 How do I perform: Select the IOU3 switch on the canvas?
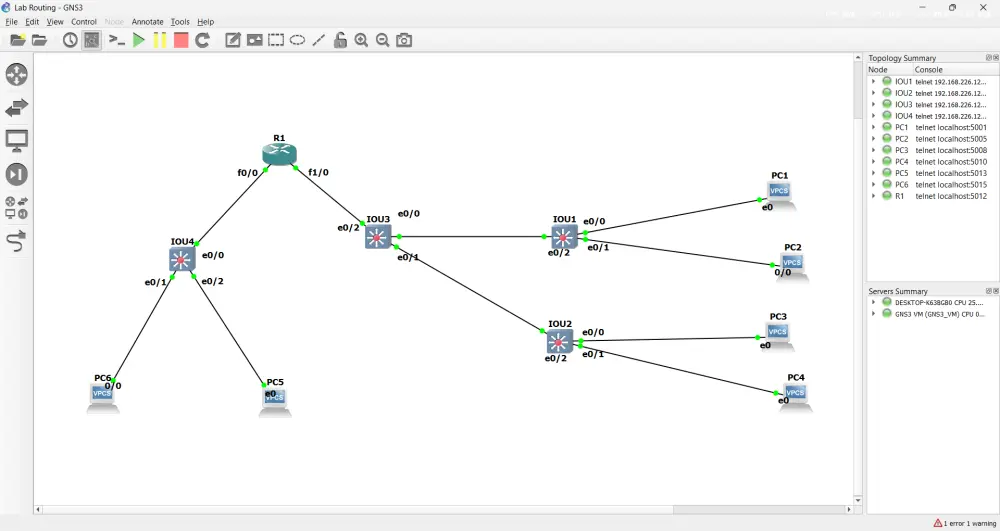378,237
